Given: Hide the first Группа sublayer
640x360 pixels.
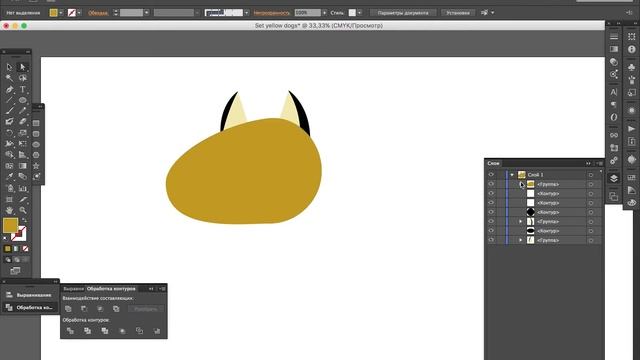Looking at the screenshot, I should tap(491, 184).
